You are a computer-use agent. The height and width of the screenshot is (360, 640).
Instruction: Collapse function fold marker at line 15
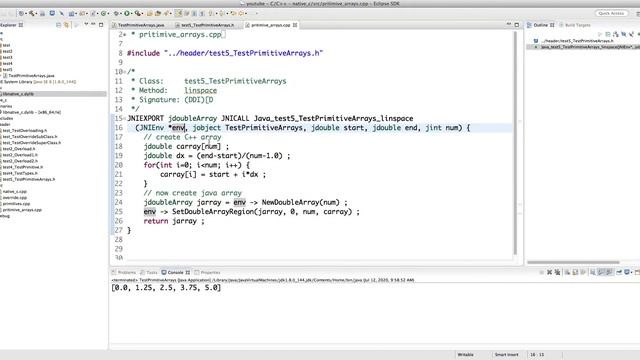[125, 119]
